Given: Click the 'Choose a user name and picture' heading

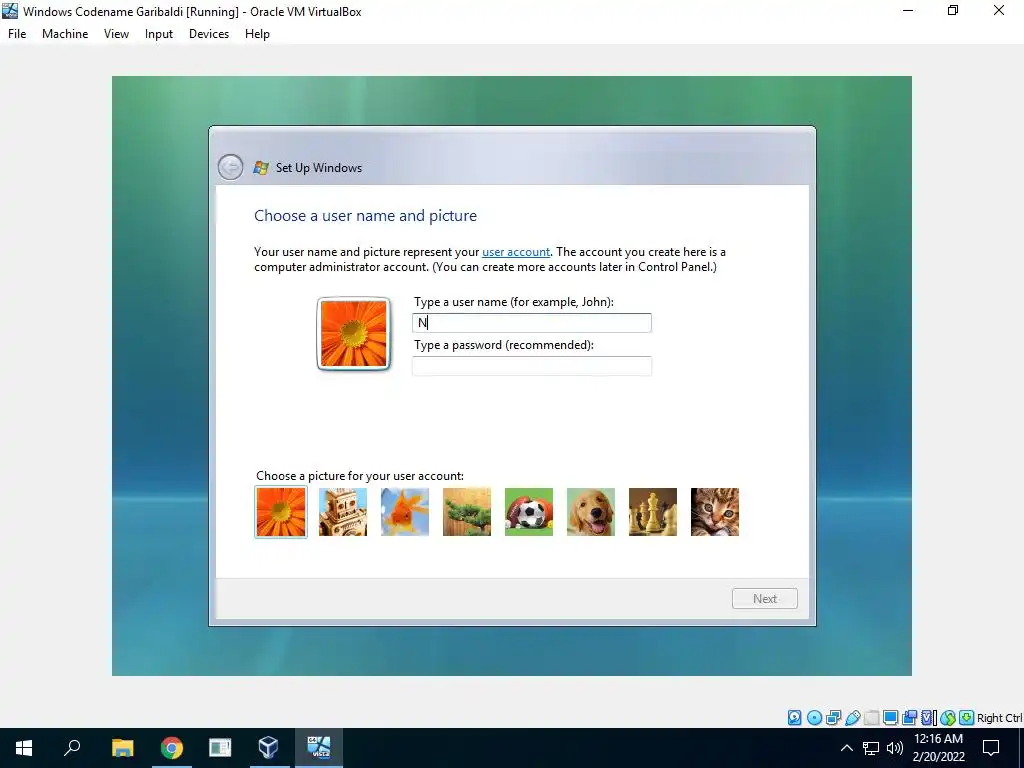Looking at the screenshot, I should (365, 216).
